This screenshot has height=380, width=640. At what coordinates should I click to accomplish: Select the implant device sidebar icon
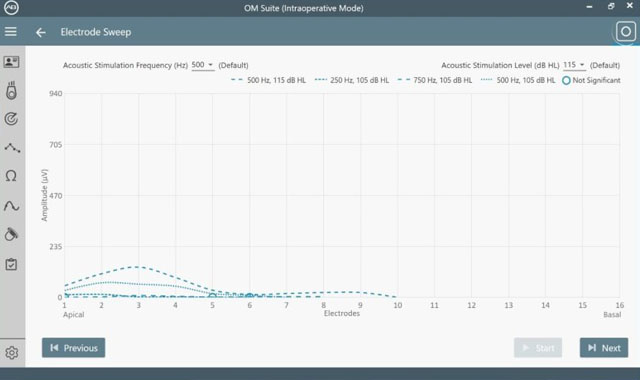[x=11, y=91]
